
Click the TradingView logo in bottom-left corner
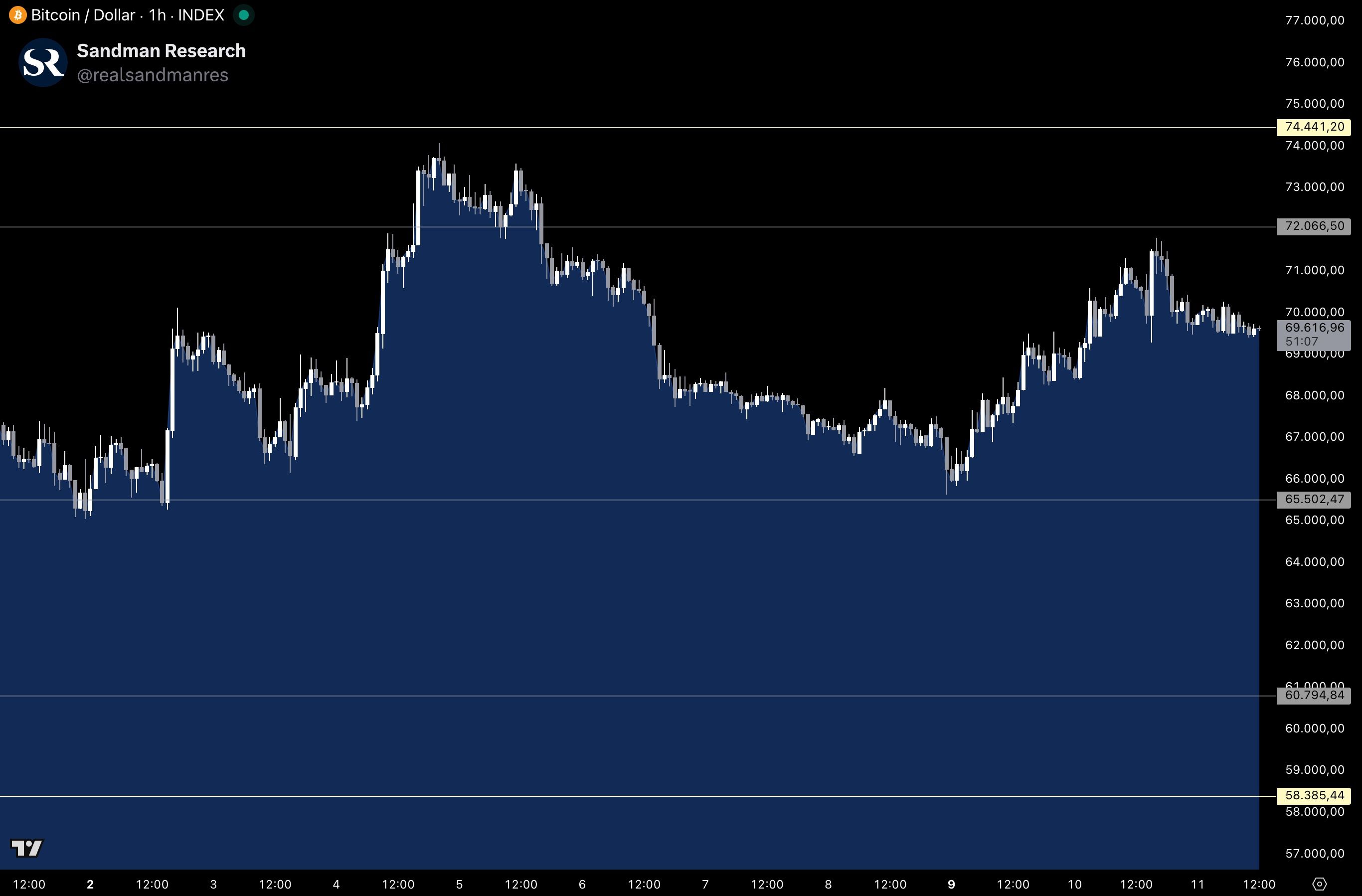[27, 847]
